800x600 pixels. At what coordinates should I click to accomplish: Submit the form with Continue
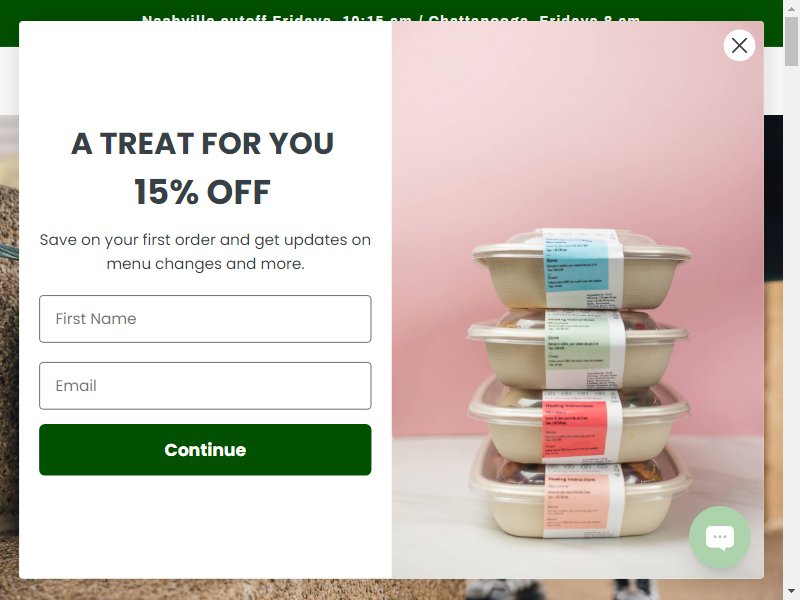coord(205,449)
